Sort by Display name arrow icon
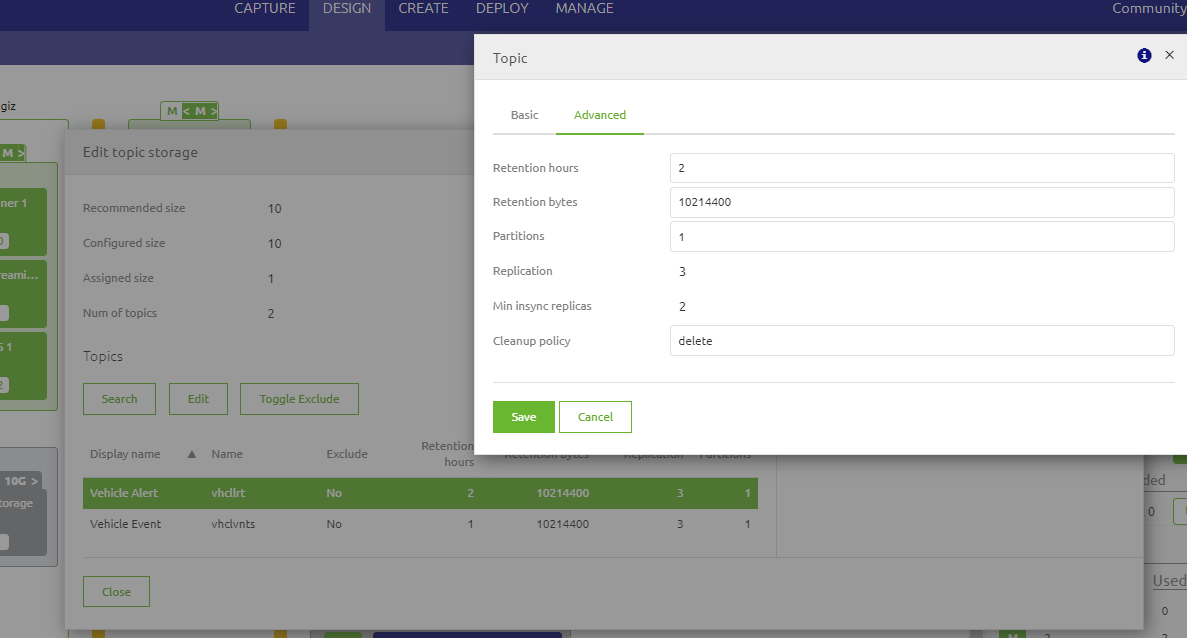This screenshot has width=1187, height=638. point(191,454)
